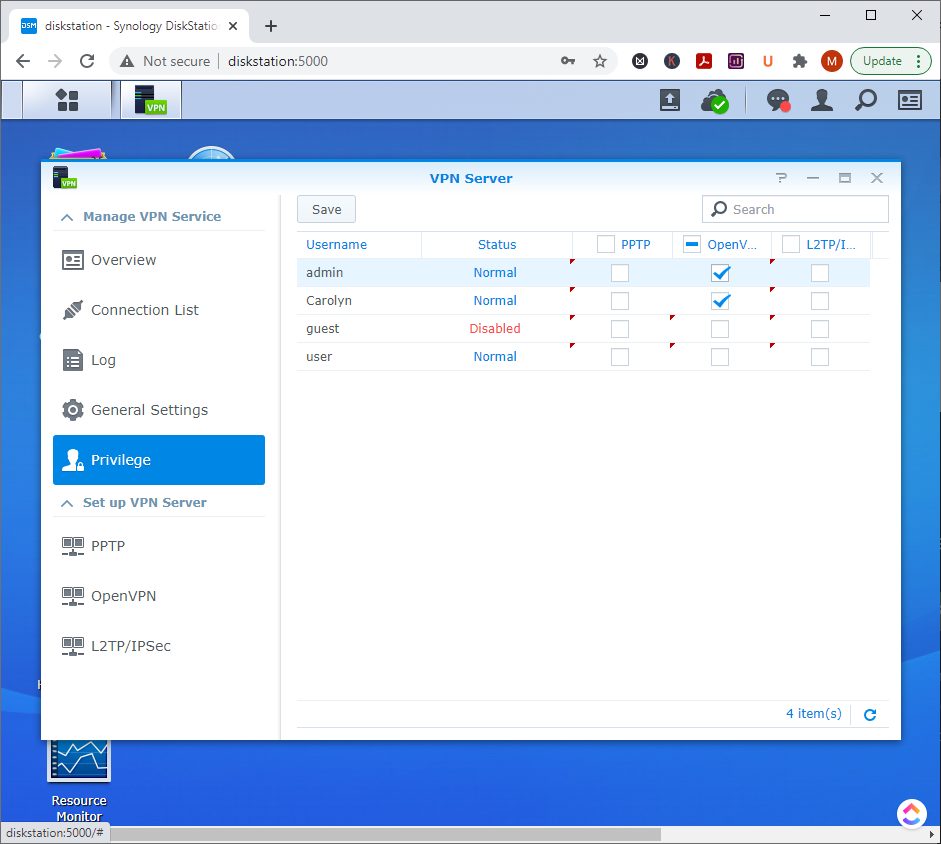Open the Overview page
The width and height of the screenshot is (941, 844).
158,260
